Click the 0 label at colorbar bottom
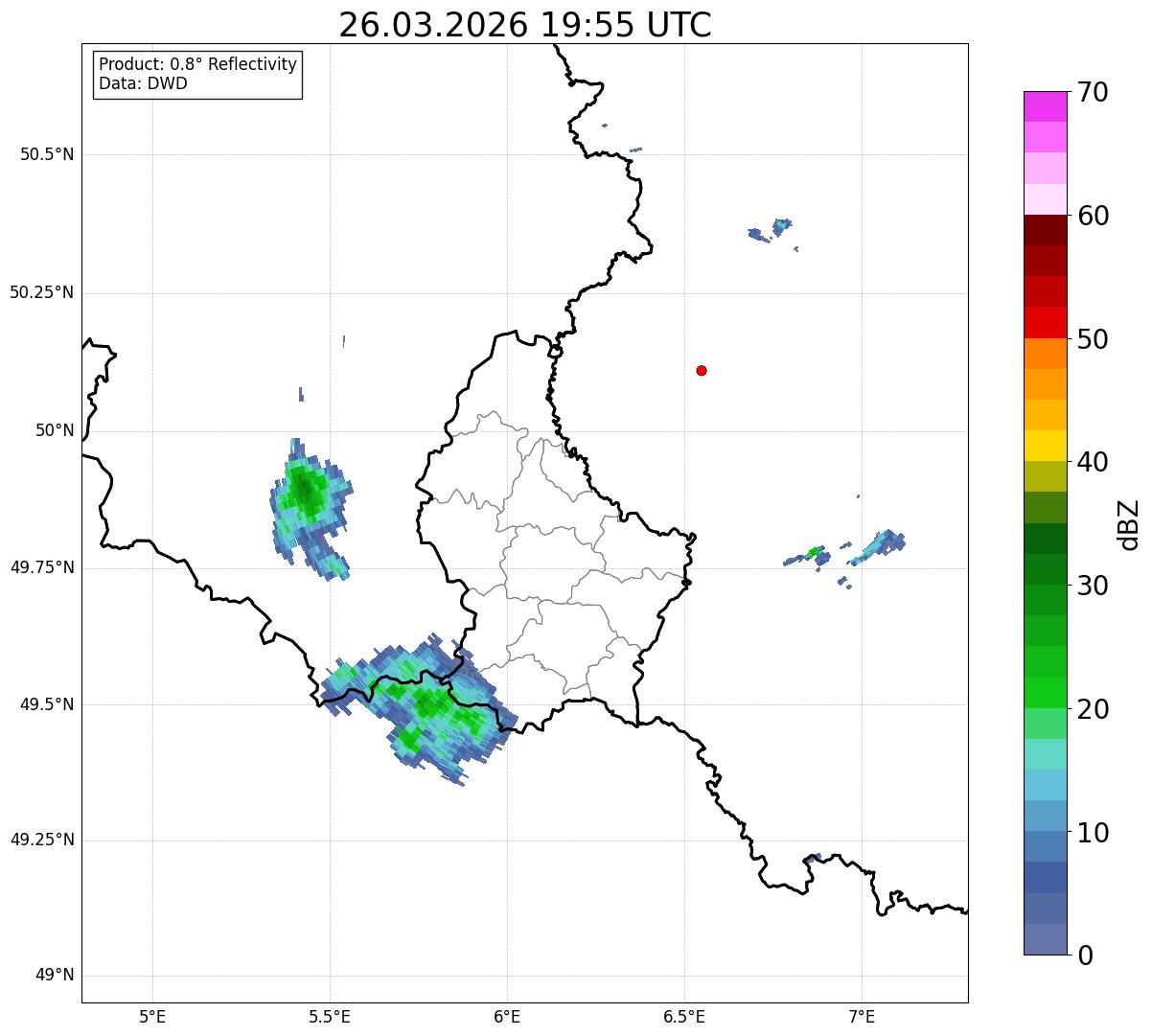Viewport: 1152px width, 1036px height. 1084,955
